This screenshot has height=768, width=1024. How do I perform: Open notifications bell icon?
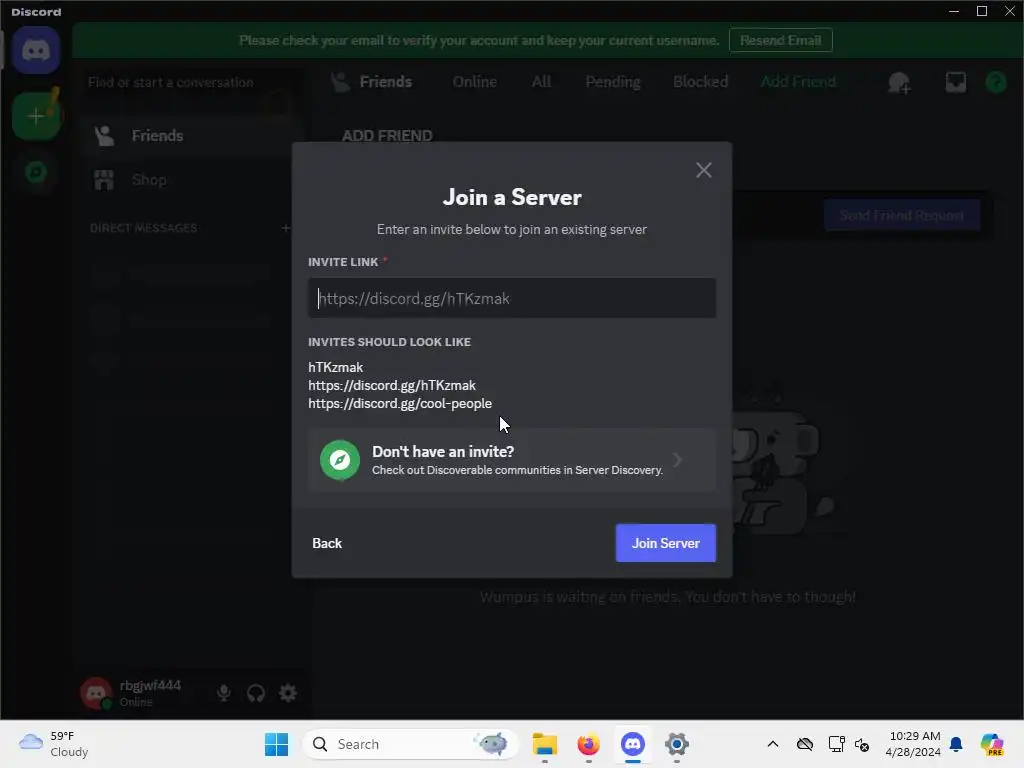click(956, 744)
